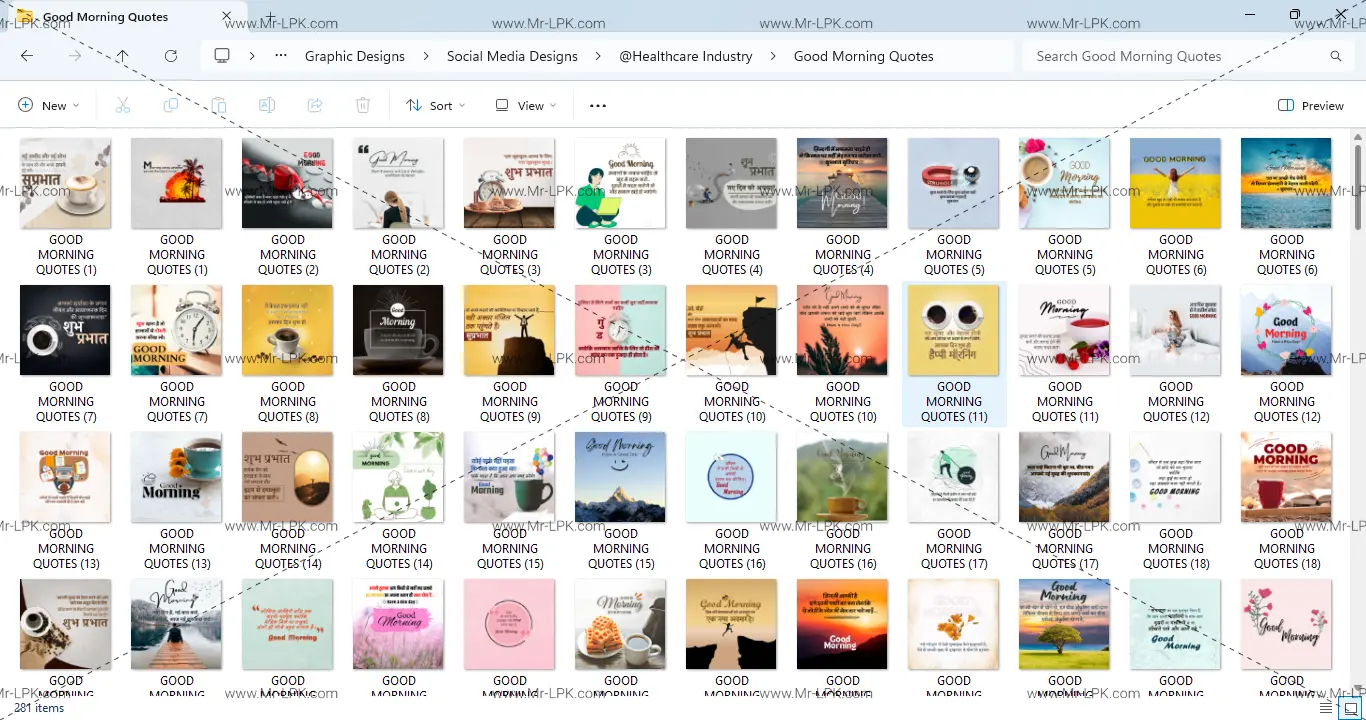Viewport: 1366px width, 720px height.
Task: Switch to details list view layout
Action: 1328,708
